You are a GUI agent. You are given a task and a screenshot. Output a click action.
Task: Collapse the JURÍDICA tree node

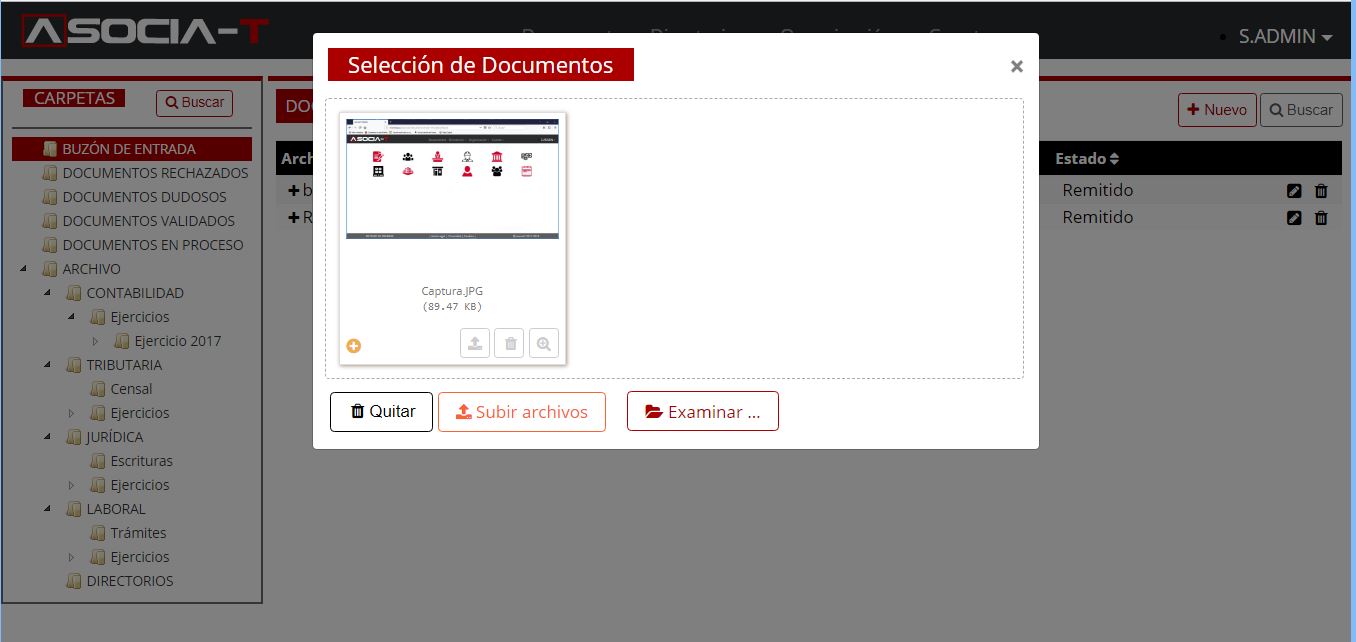click(47, 437)
